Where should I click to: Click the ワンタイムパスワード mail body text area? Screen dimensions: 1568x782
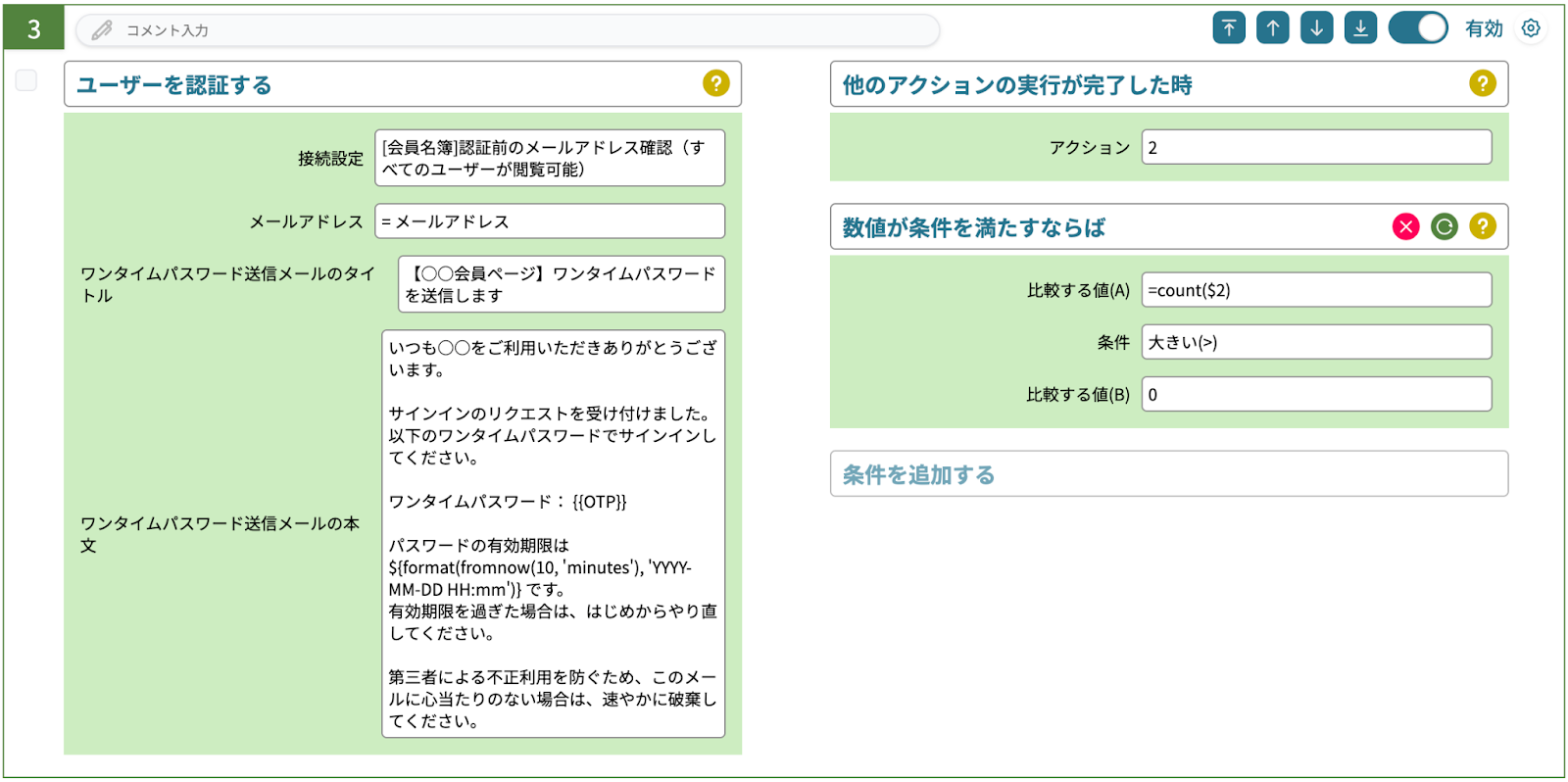coord(554,534)
